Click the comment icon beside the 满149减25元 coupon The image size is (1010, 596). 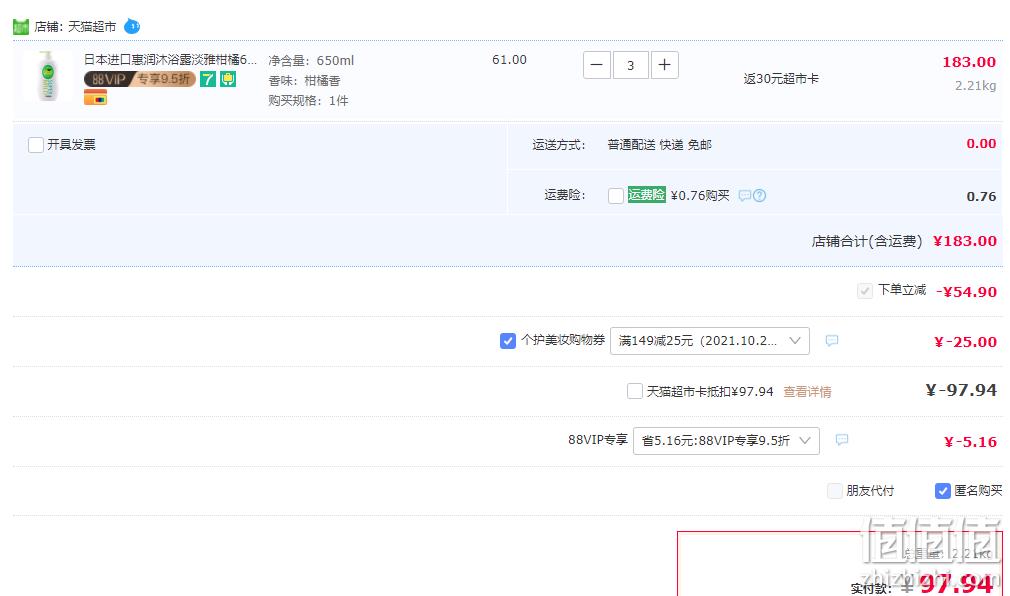coord(832,340)
